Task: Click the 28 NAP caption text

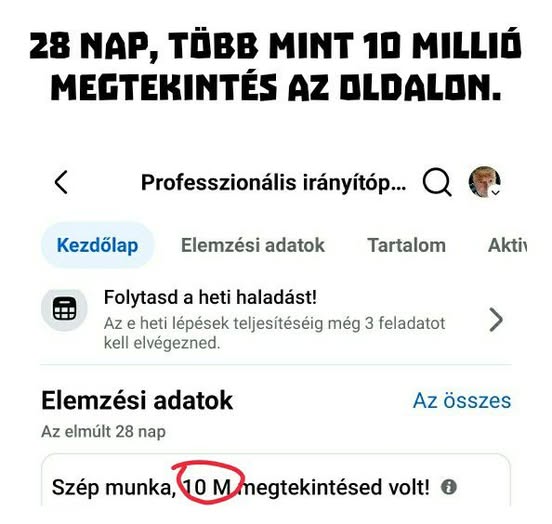Action: coord(91,47)
